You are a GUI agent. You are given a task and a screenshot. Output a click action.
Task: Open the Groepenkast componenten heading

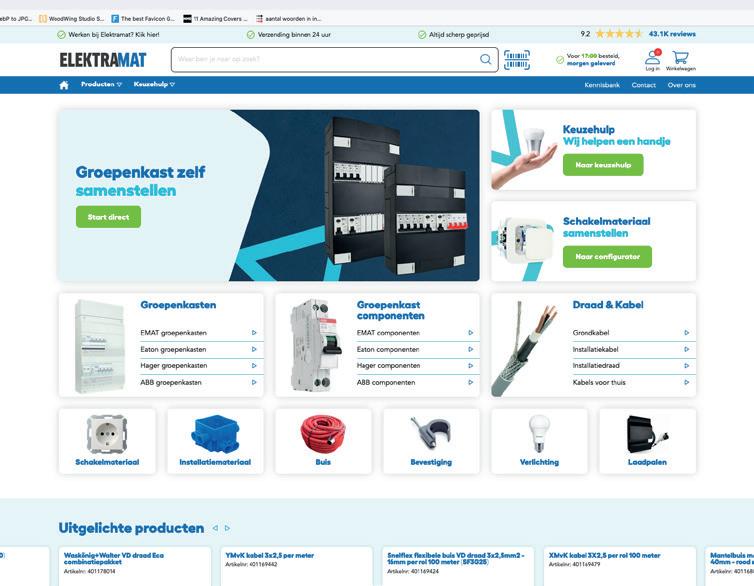(390, 310)
